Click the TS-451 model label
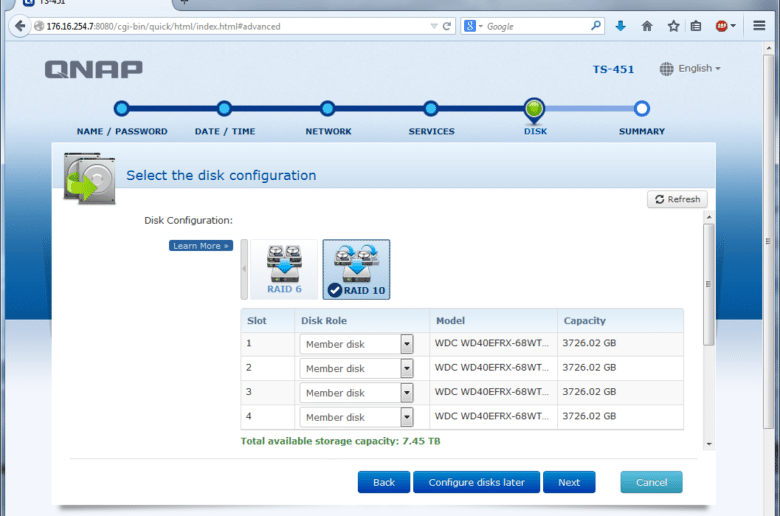The height and width of the screenshot is (516, 780). (x=613, y=69)
